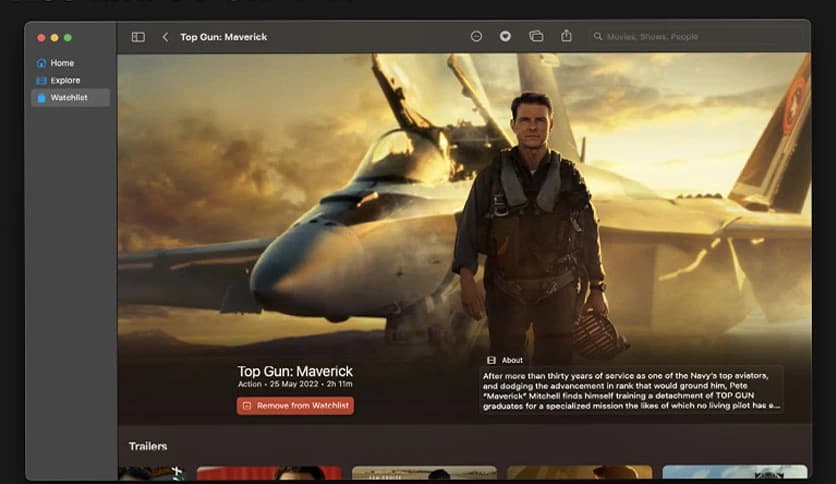Click the circled minus icon in toolbar
The image size is (836, 484).
[x=476, y=36]
